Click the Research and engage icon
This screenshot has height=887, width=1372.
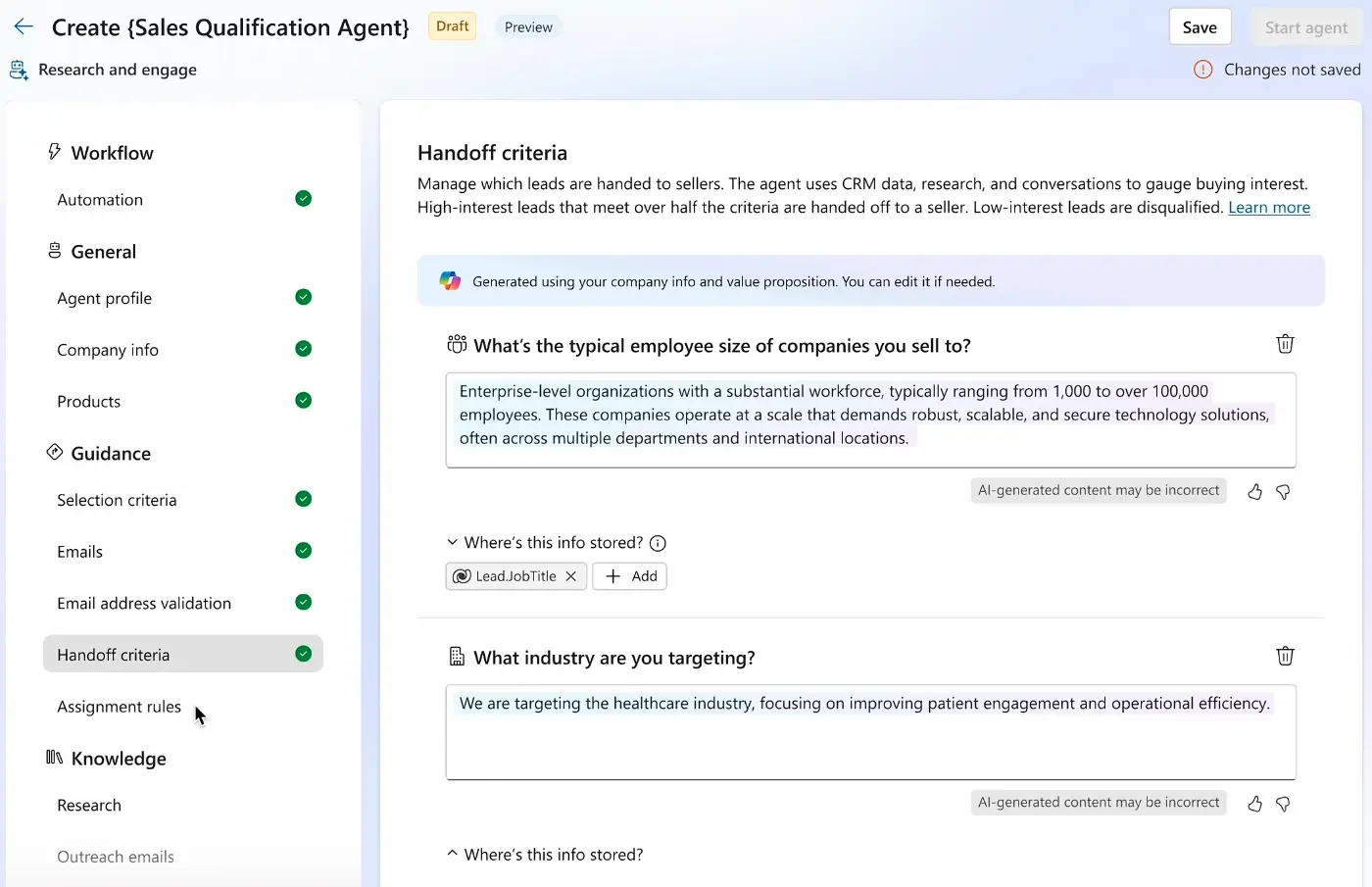pyautogui.click(x=19, y=70)
